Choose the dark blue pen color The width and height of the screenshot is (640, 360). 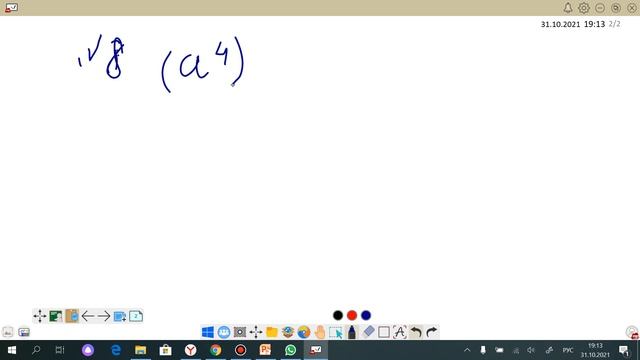pos(366,315)
